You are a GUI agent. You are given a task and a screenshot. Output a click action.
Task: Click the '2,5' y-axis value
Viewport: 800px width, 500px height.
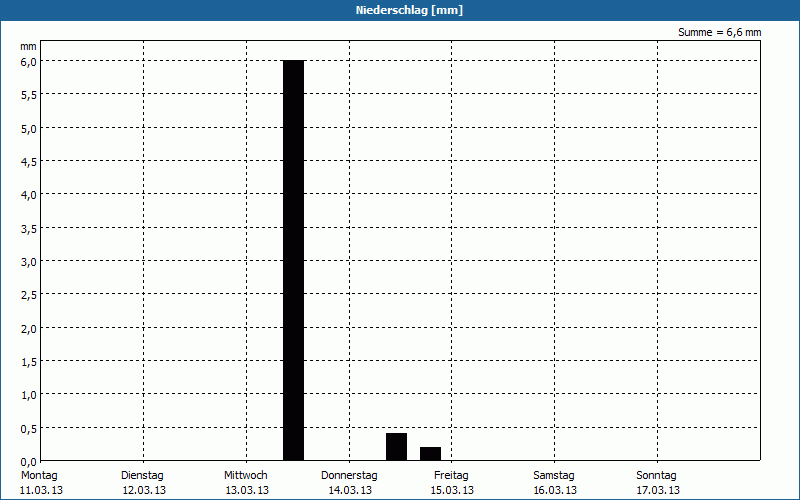click(29, 295)
